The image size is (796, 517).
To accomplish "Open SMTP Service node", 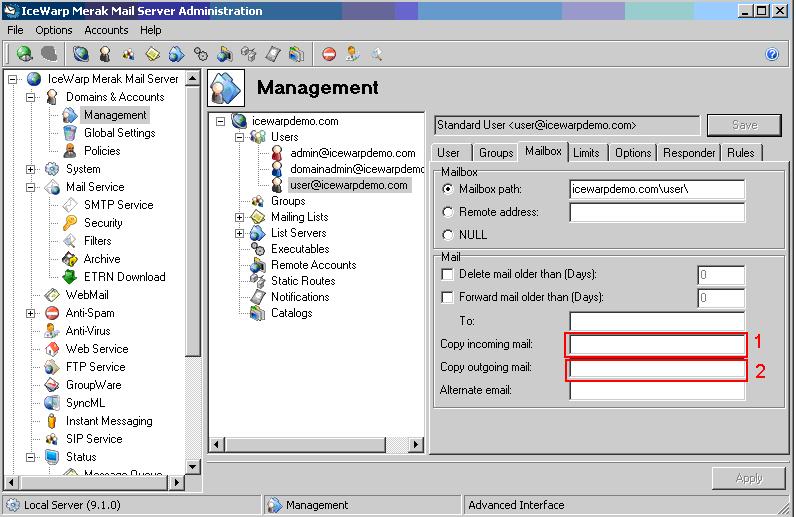I will tap(118, 205).
